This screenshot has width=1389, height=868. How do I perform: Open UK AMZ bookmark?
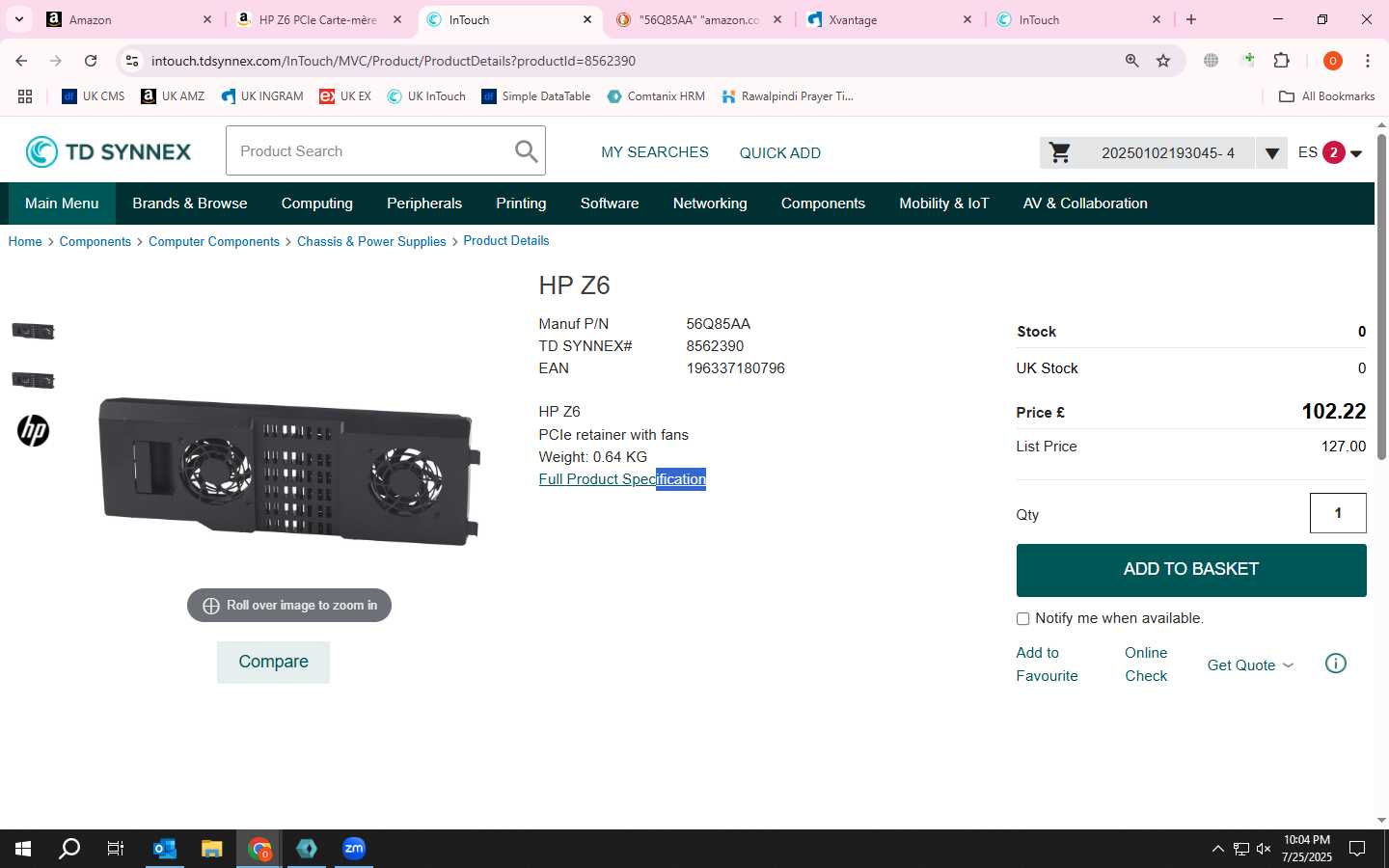point(173,96)
